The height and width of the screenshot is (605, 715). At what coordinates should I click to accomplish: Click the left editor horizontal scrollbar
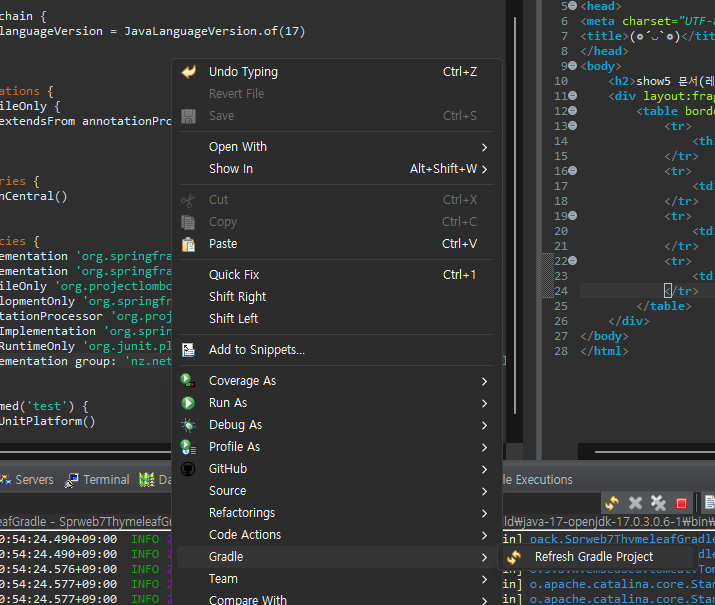click(x=86, y=452)
